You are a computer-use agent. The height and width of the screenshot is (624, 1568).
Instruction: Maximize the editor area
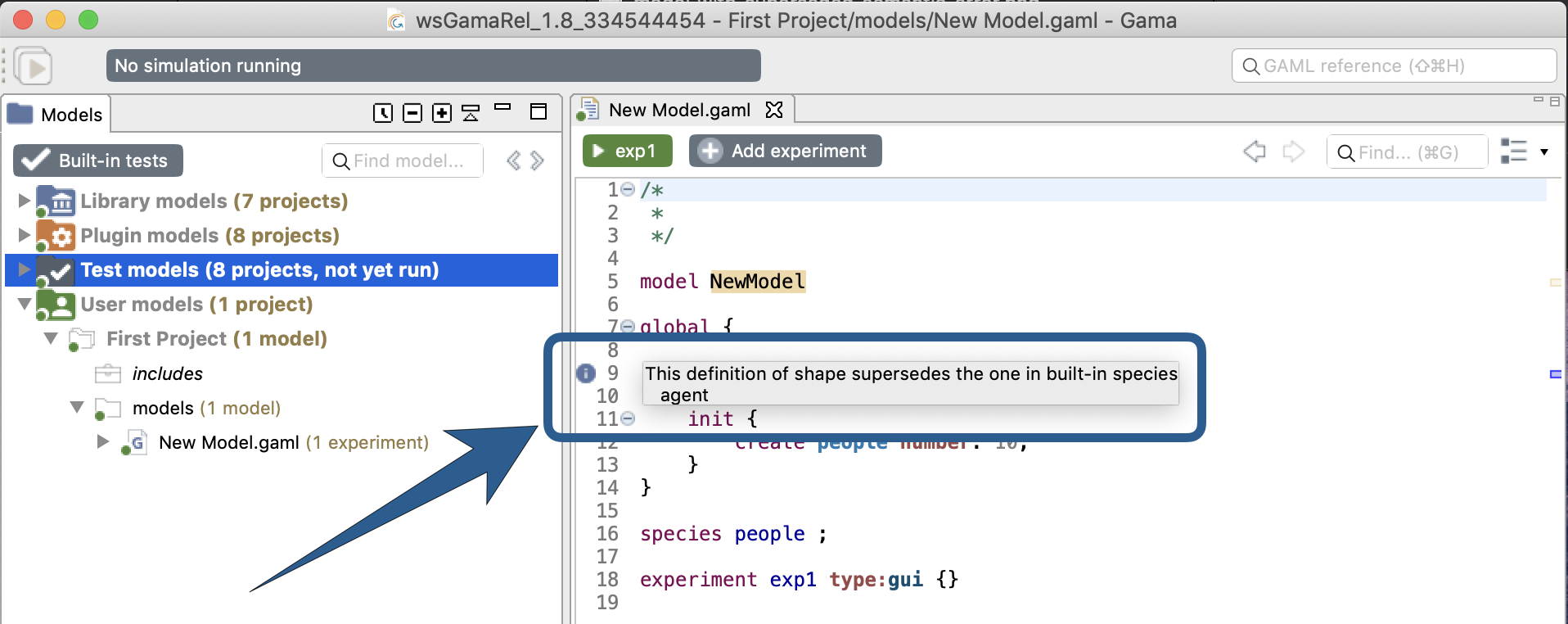coord(1555,102)
